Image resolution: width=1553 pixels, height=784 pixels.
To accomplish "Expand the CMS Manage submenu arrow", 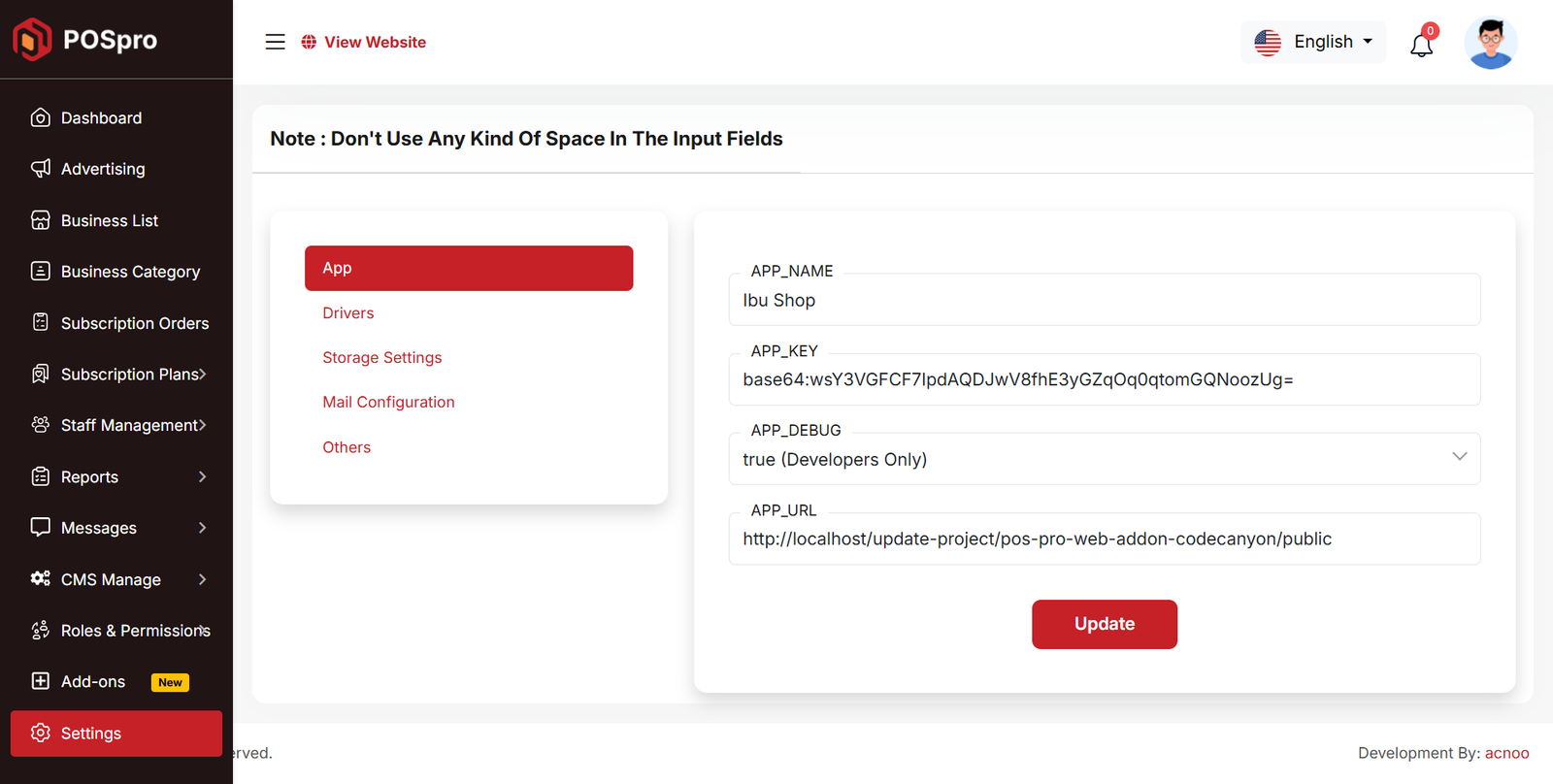I will pyautogui.click(x=202, y=579).
